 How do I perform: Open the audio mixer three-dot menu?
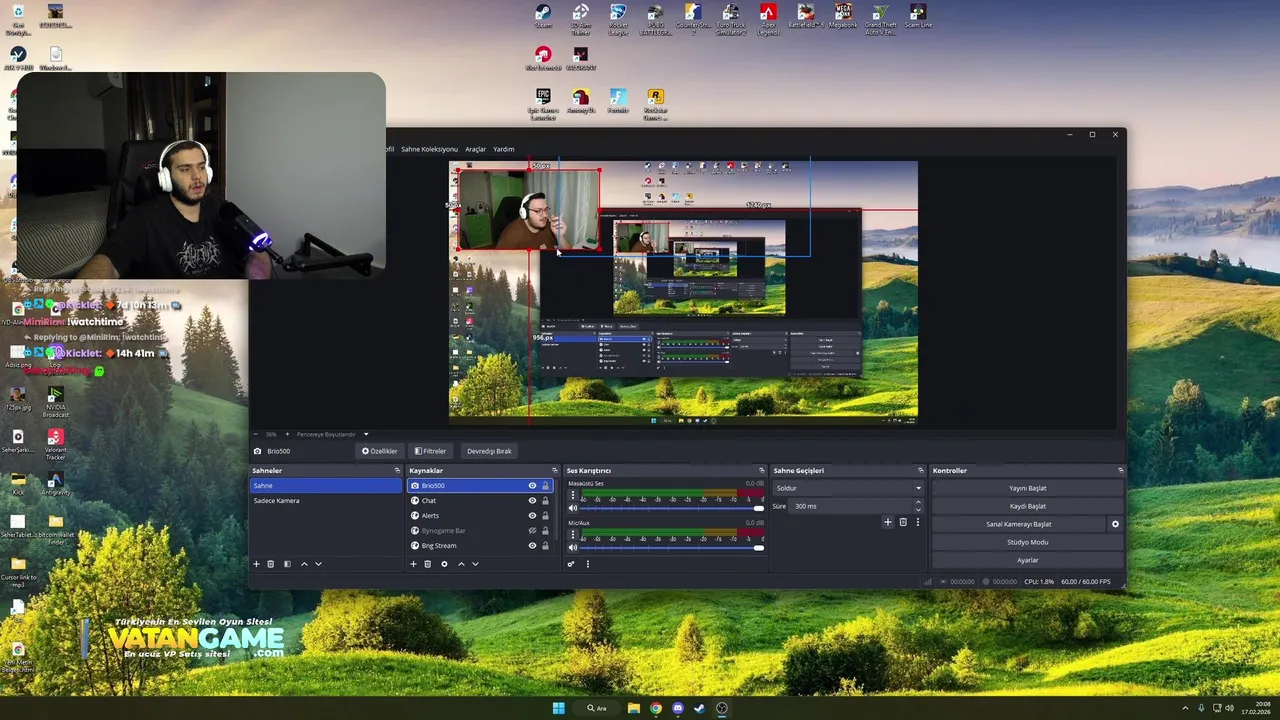click(587, 564)
